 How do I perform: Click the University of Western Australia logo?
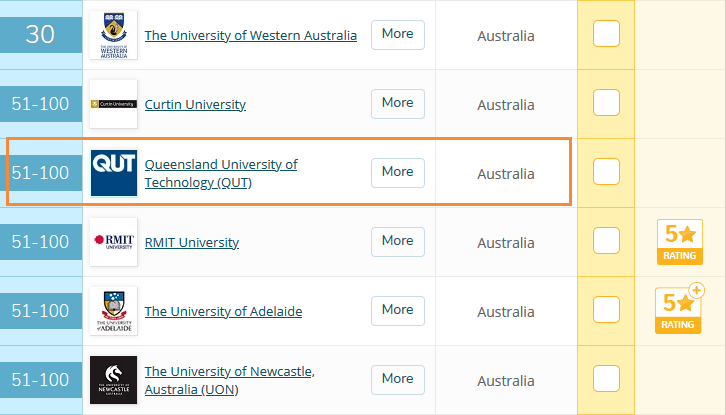point(113,35)
